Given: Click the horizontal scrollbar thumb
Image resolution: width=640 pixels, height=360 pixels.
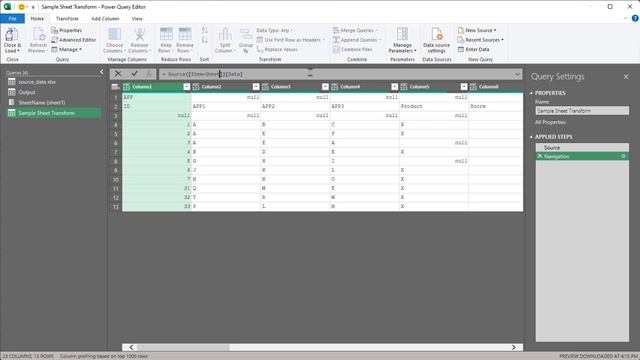Looking at the screenshot, I should (183, 347).
